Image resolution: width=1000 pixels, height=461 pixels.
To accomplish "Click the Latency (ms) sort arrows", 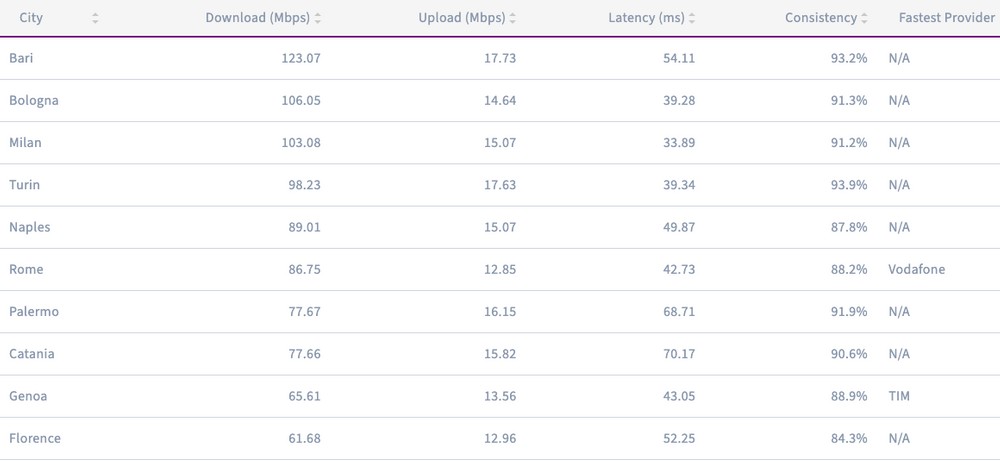I will 692,18.
